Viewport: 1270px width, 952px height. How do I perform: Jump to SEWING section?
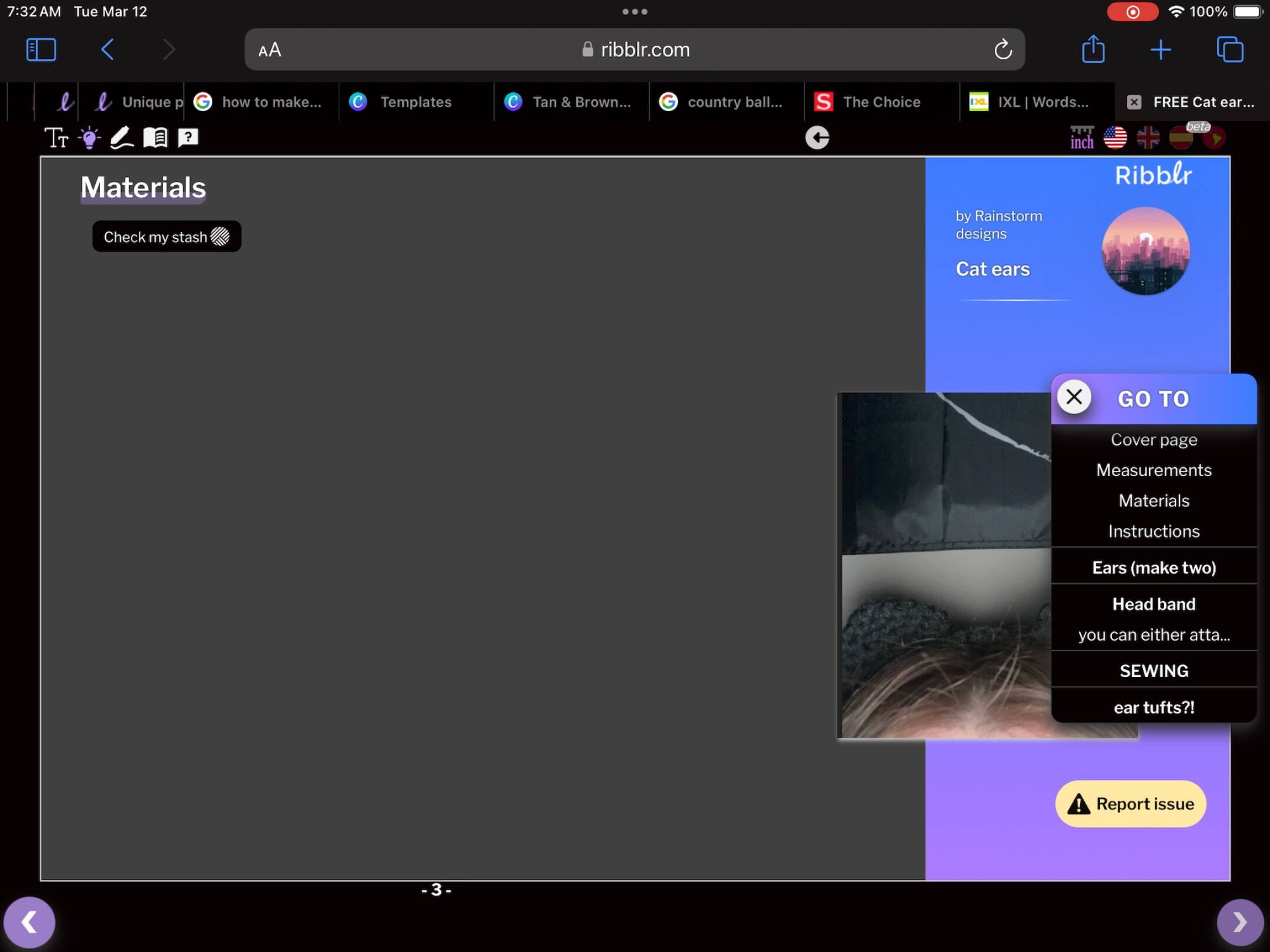pos(1154,671)
